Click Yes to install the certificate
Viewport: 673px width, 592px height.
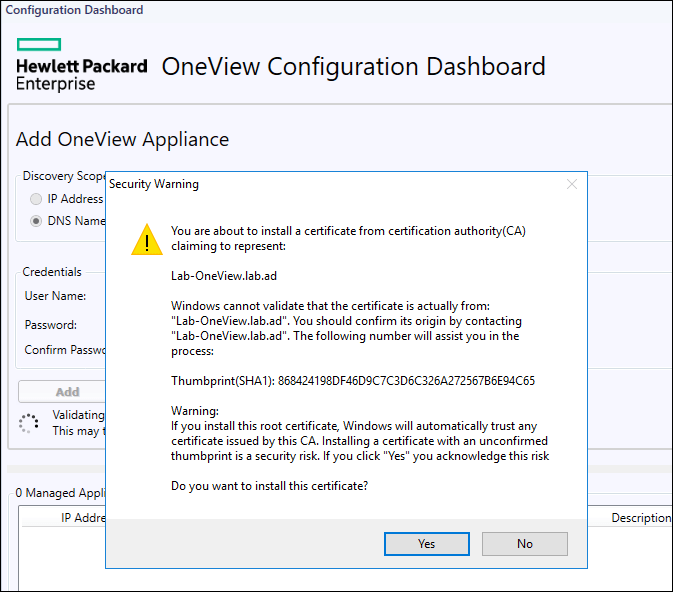pos(427,543)
